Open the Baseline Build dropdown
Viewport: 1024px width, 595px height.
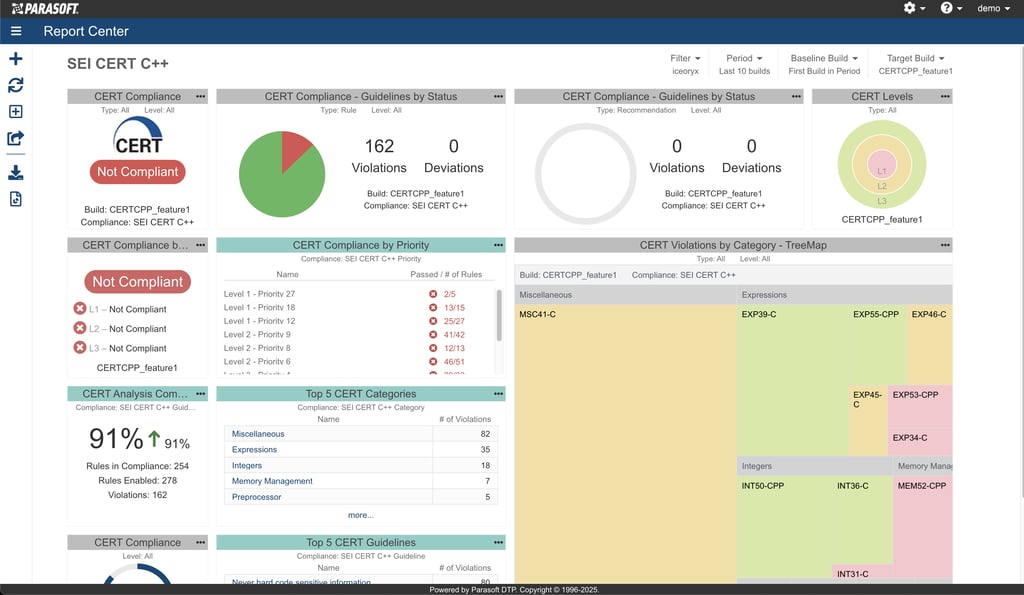point(824,58)
